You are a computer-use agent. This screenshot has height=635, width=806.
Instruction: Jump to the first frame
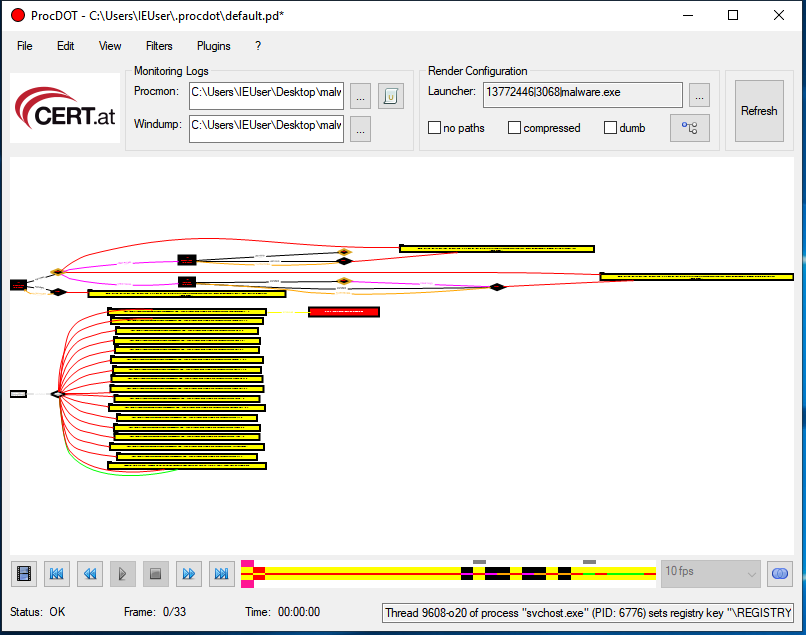57,573
